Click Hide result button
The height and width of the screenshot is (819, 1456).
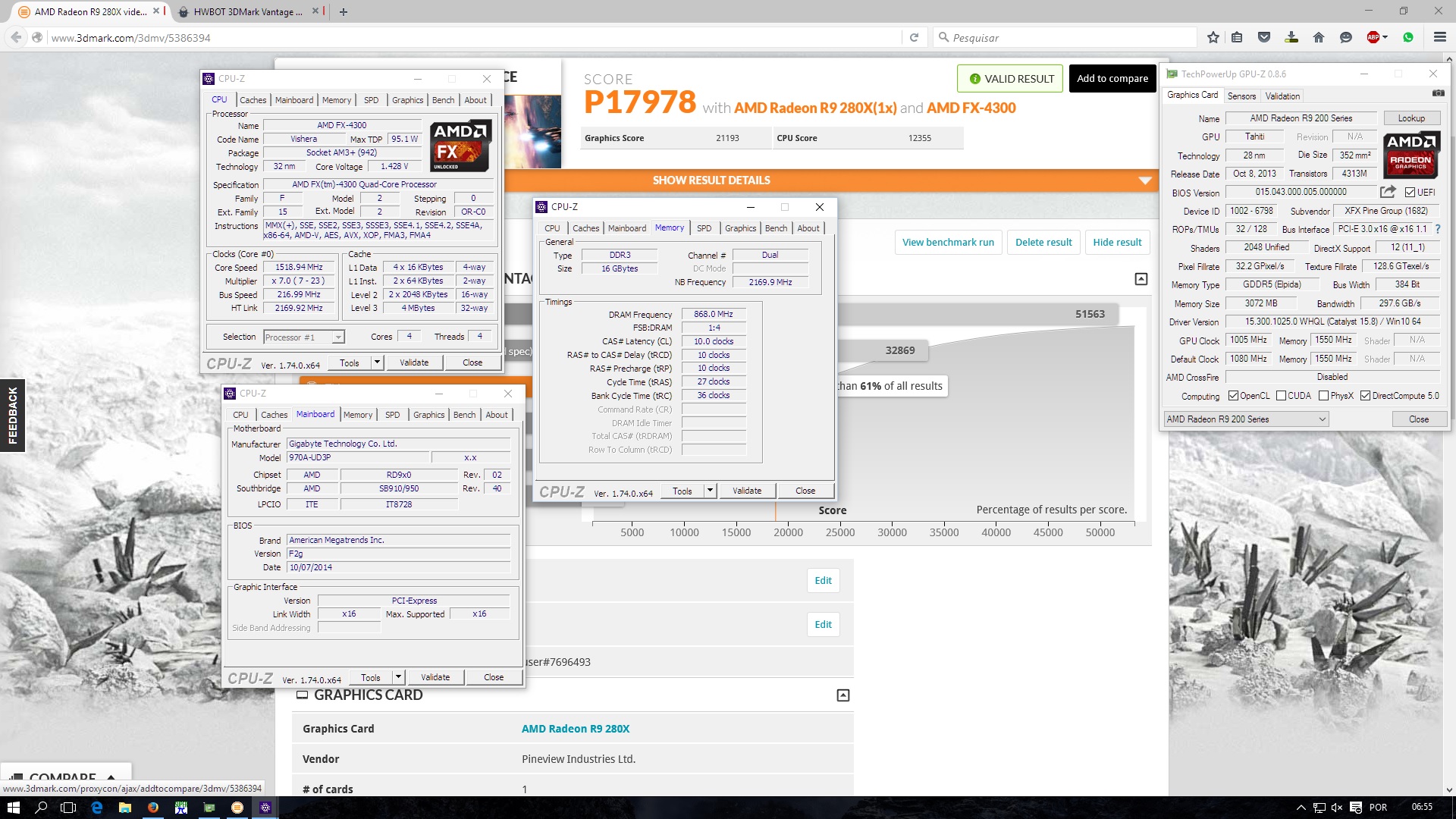[x=1117, y=242]
